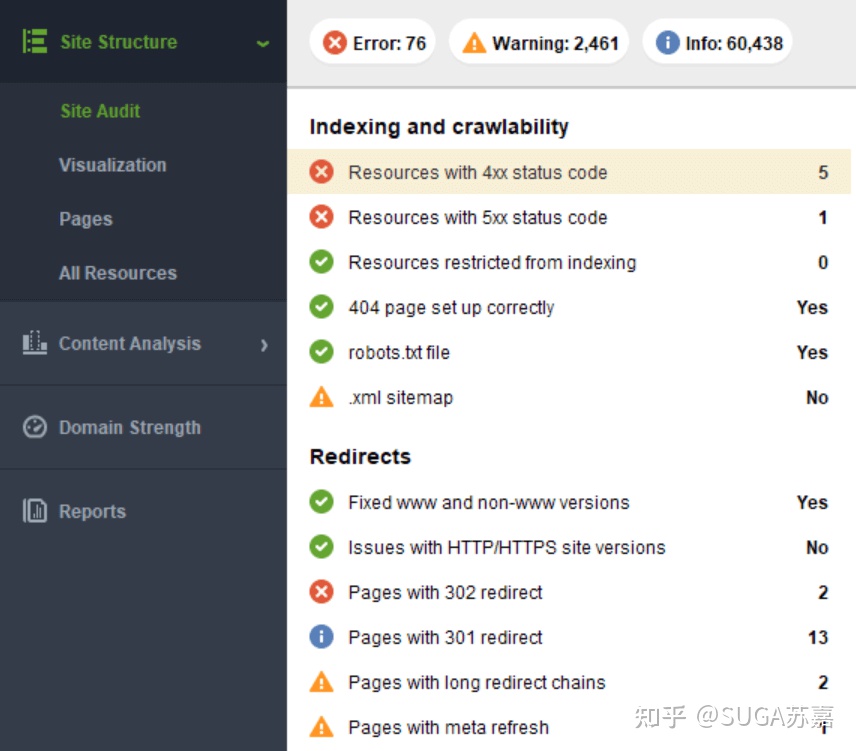Image resolution: width=856 pixels, height=751 pixels.
Task: Click red error icon for 302 redirect
Action: click(x=322, y=592)
